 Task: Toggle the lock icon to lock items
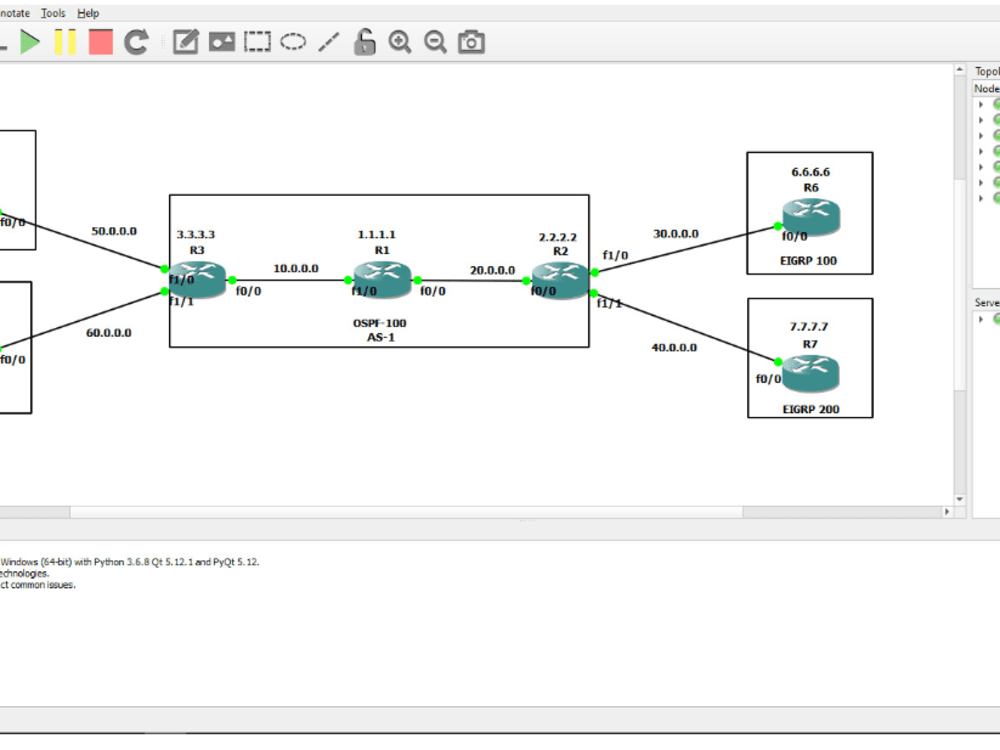pos(364,41)
